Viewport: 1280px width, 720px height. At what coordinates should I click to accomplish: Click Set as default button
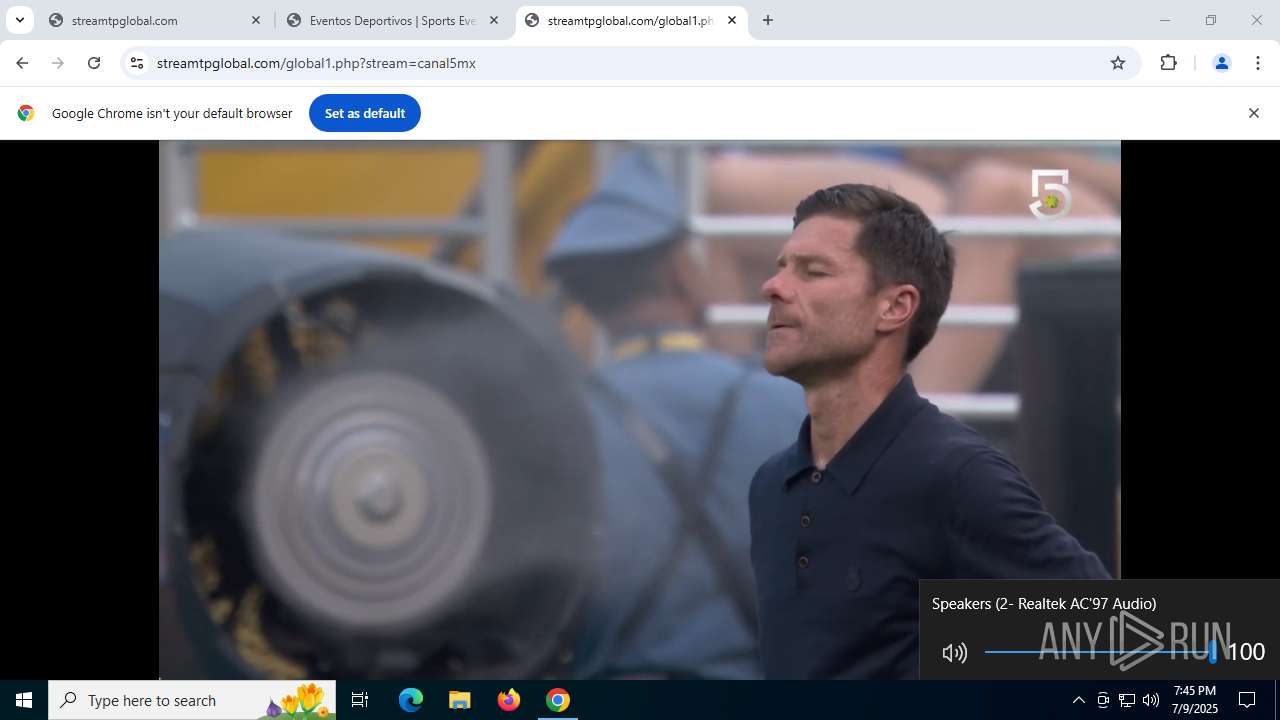(x=365, y=113)
